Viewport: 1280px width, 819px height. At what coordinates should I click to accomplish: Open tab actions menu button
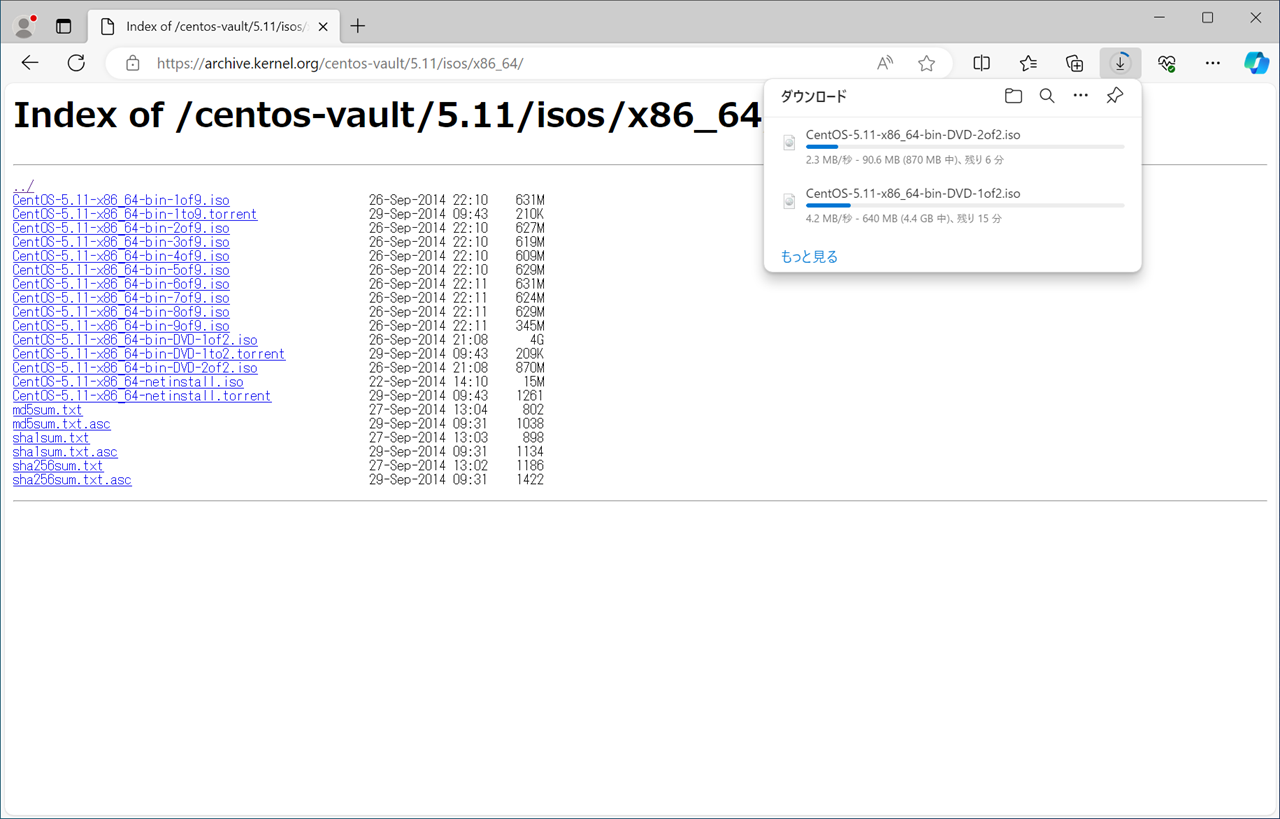click(x=63, y=26)
